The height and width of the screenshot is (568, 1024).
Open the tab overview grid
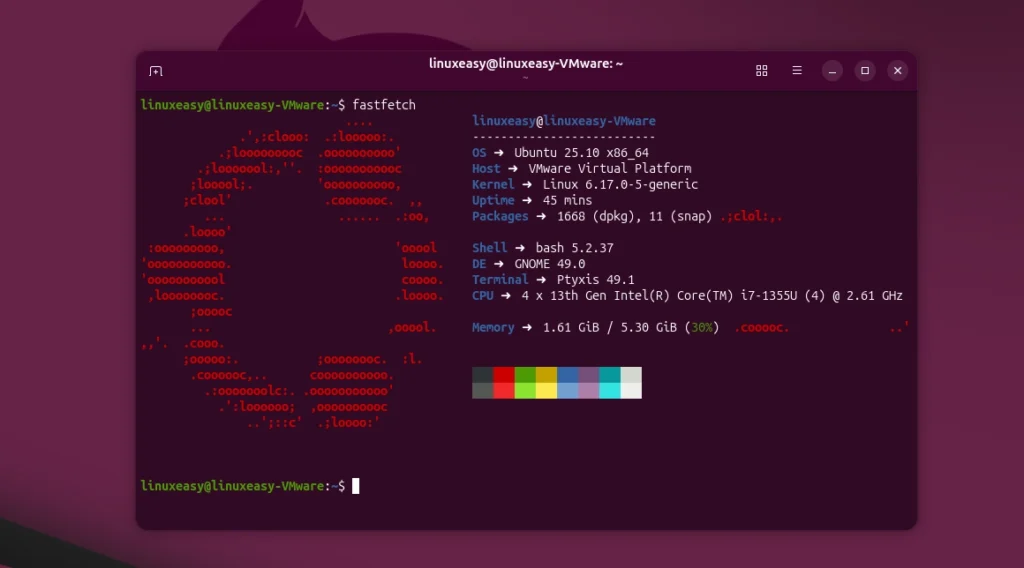coord(761,71)
